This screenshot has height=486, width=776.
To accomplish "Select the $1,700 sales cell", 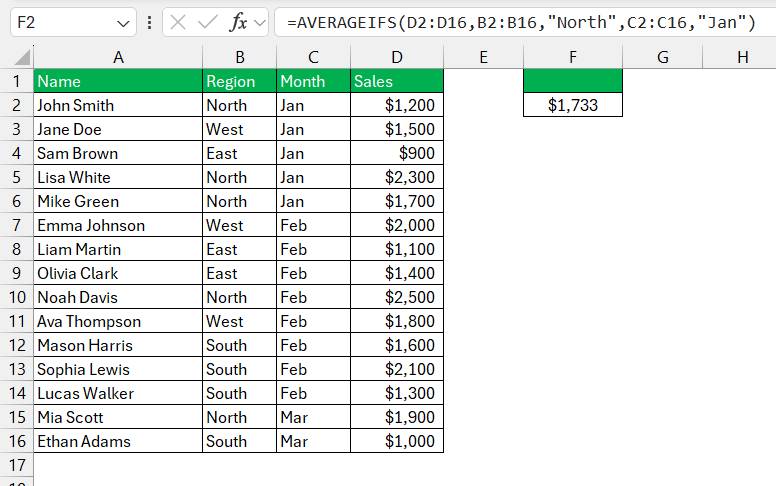I will click(397, 201).
